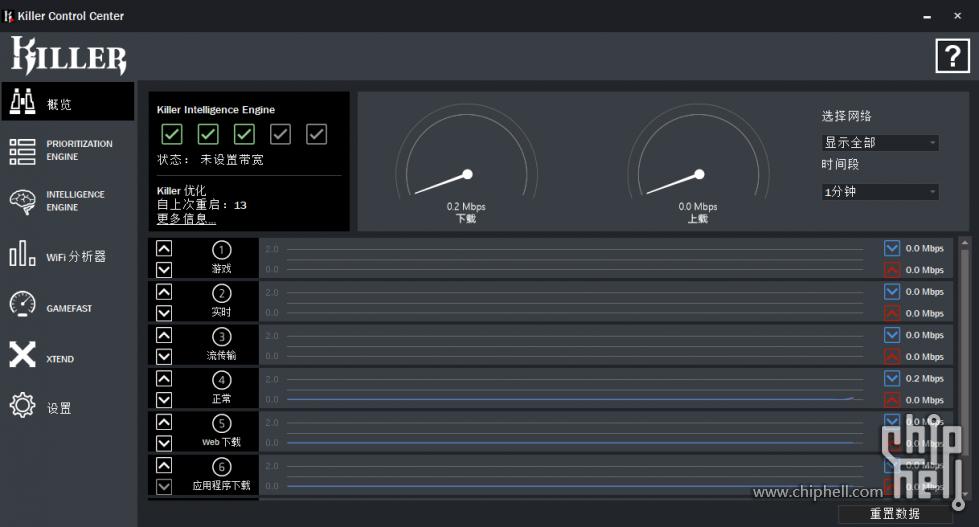The height and width of the screenshot is (527, 979).
Task: Open the 1分钟 time period dropdown
Action: [880, 192]
